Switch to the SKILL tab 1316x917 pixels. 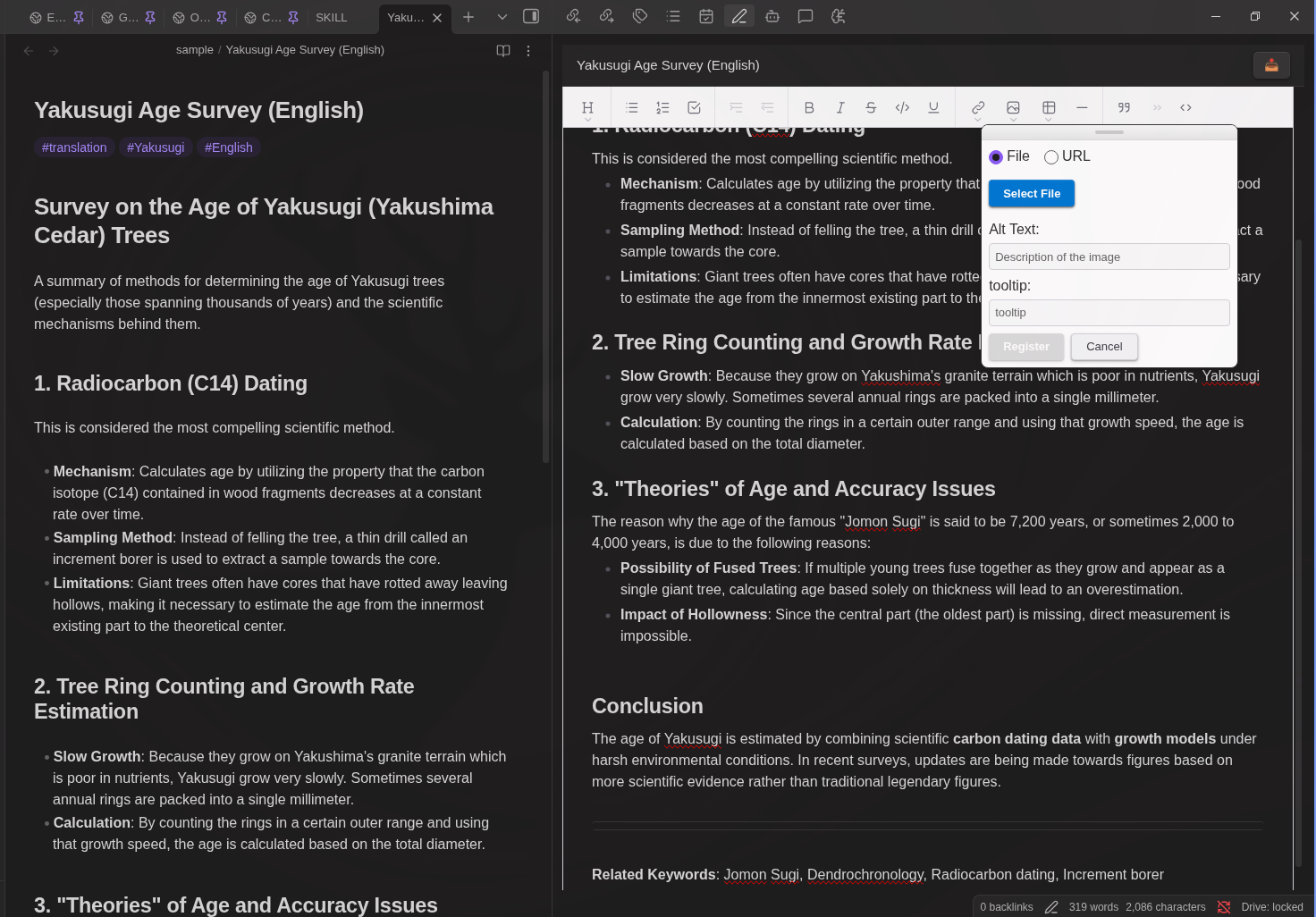tap(331, 17)
